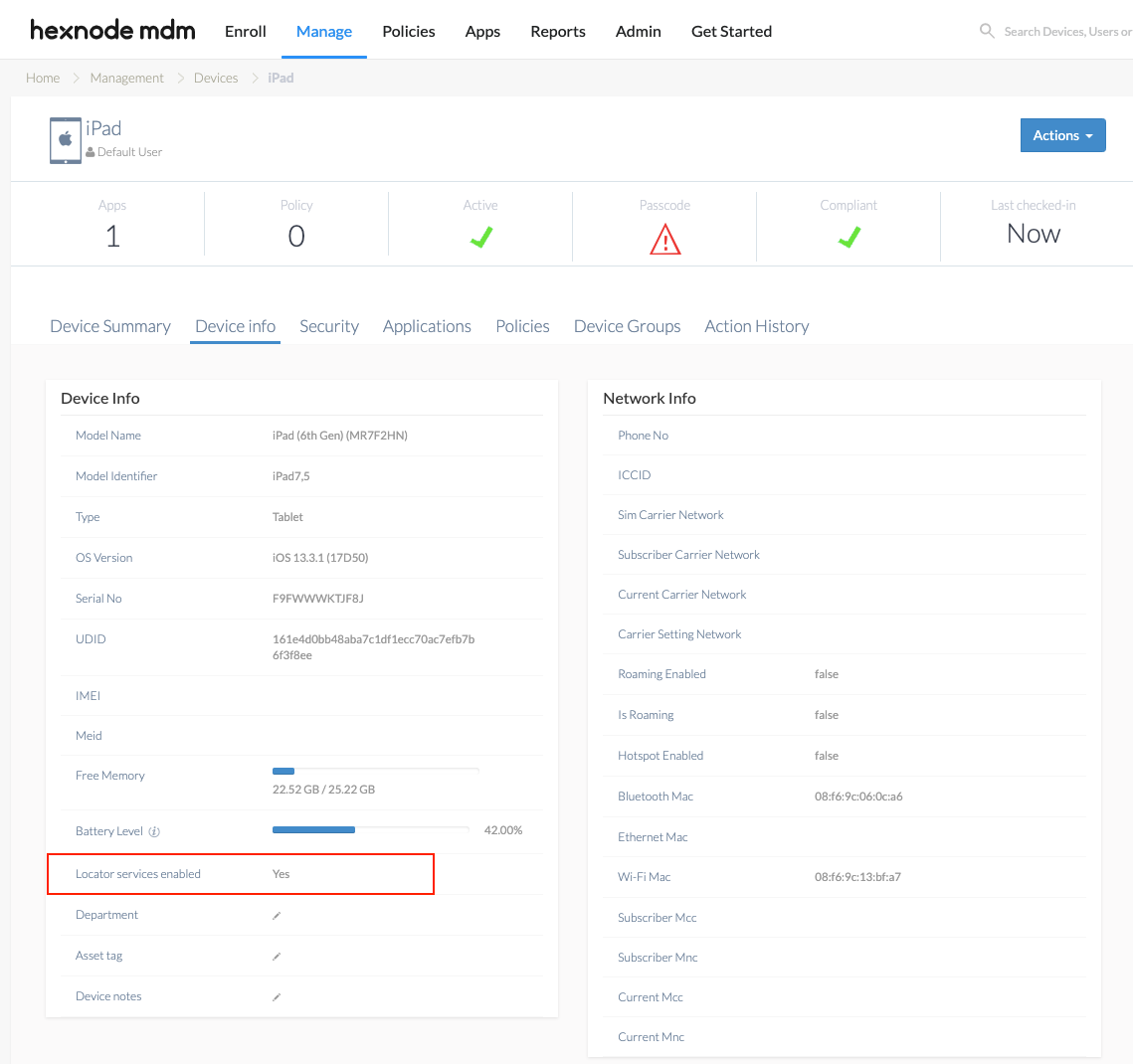Click the iPad device Apple icon
This screenshot has width=1133, height=1064.
point(65,140)
